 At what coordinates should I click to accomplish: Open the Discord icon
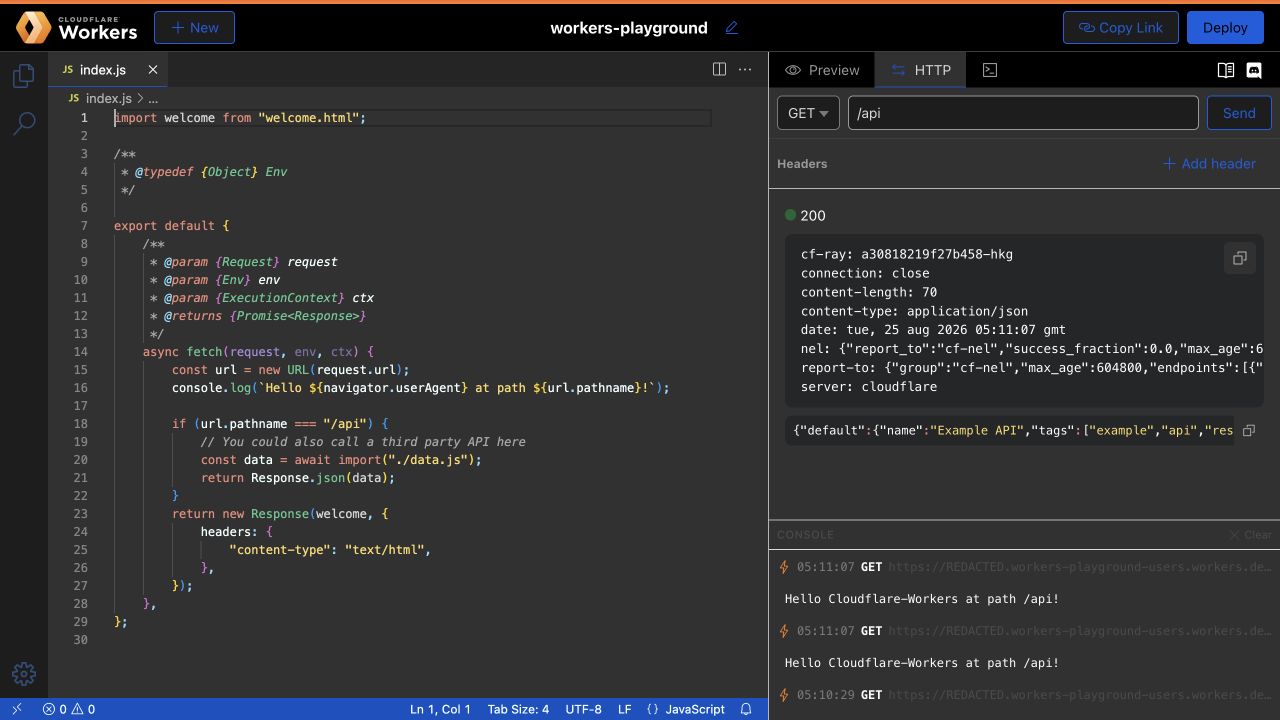pos(1253,70)
